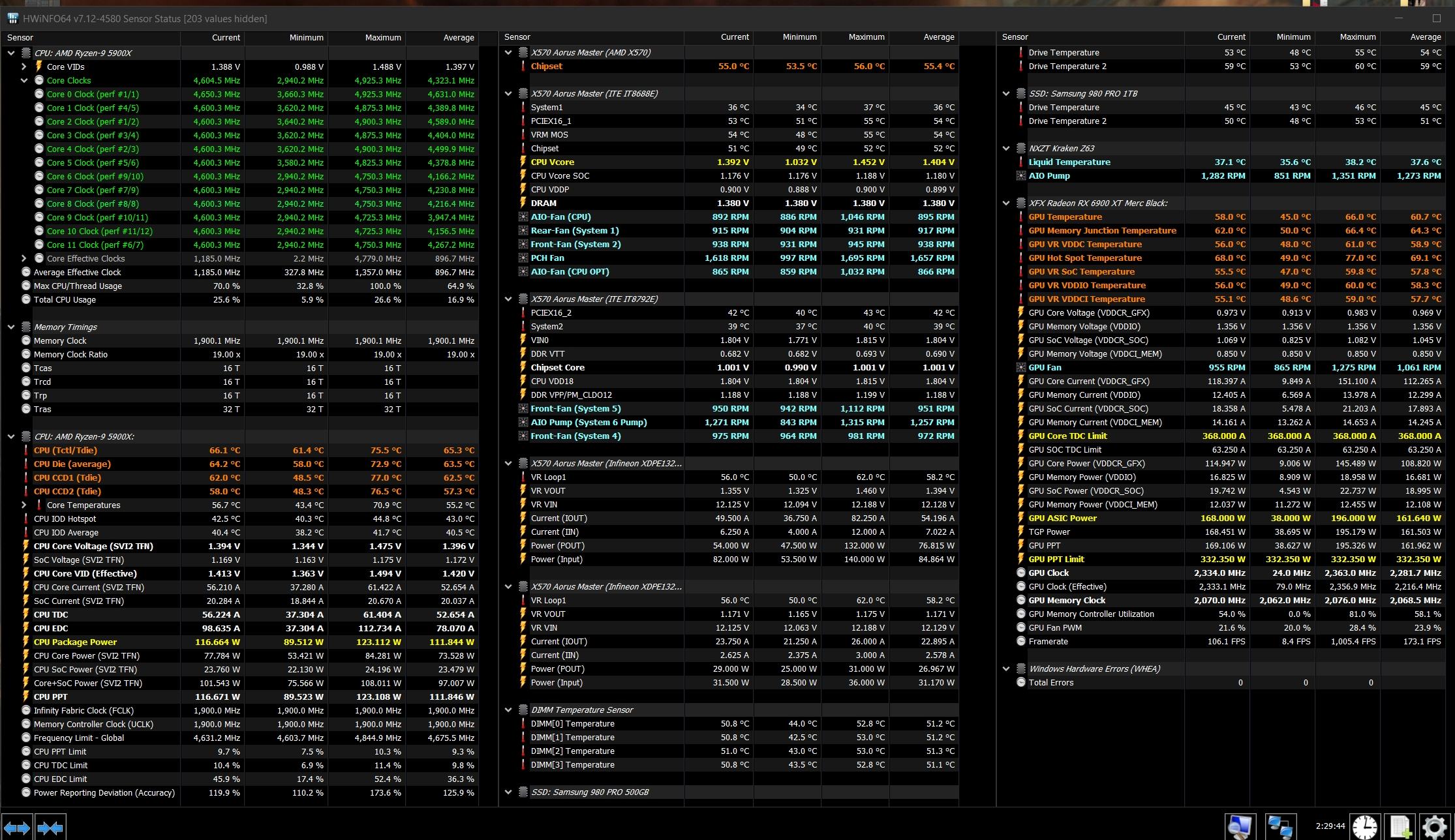Select the GPU Hot Spot Temperature row
This screenshot has height=840, width=1455.
click(1084, 258)
